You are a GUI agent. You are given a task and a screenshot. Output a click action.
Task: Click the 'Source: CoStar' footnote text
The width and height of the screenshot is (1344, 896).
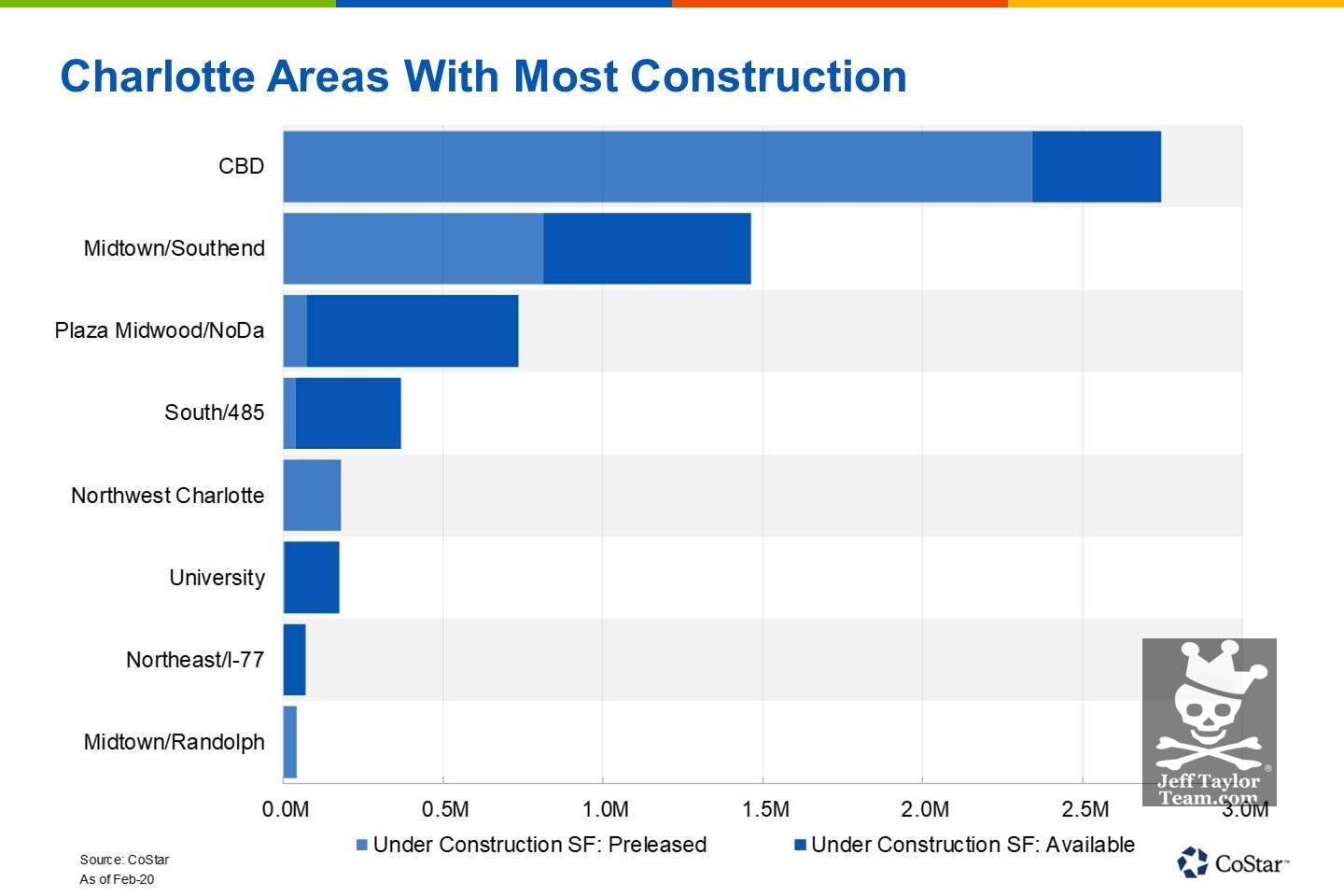(x=124, y=860)
